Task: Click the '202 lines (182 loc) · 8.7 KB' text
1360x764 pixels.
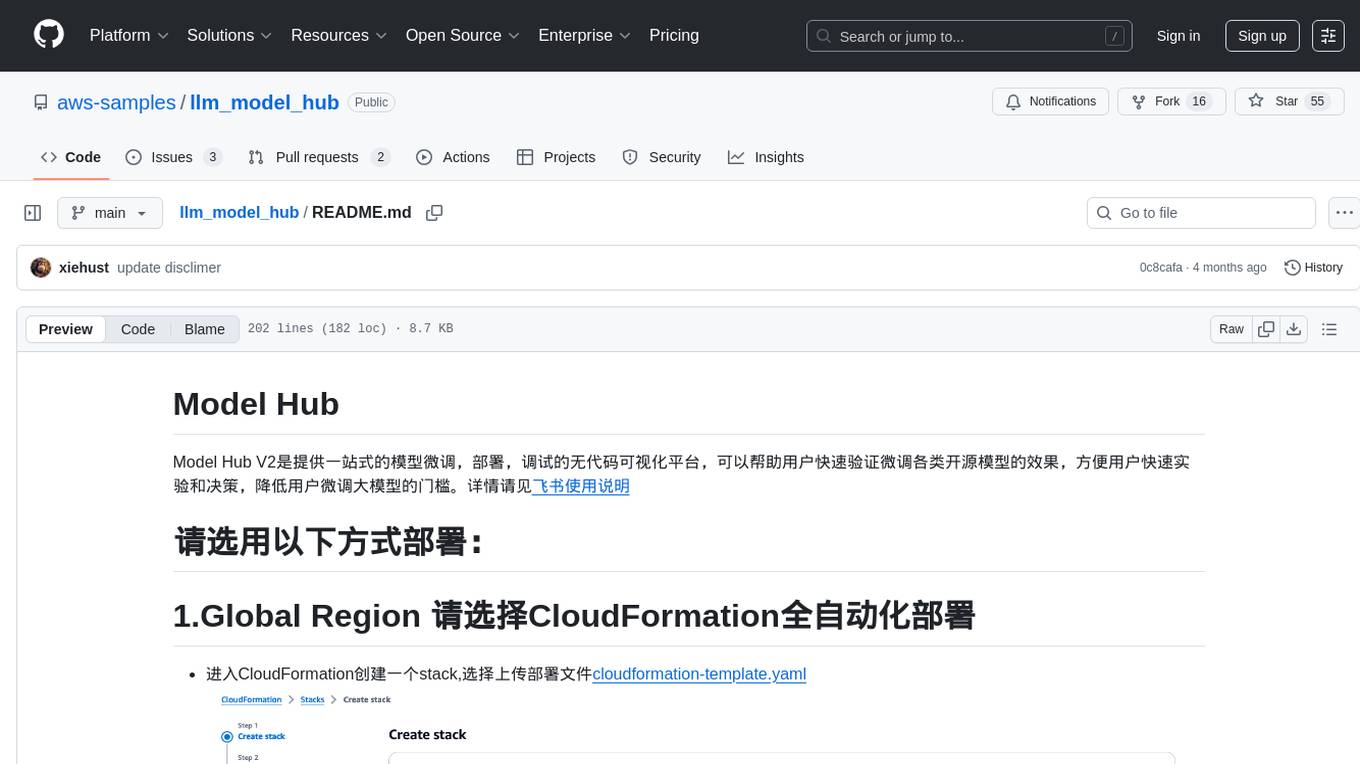Action: [350, 329]
